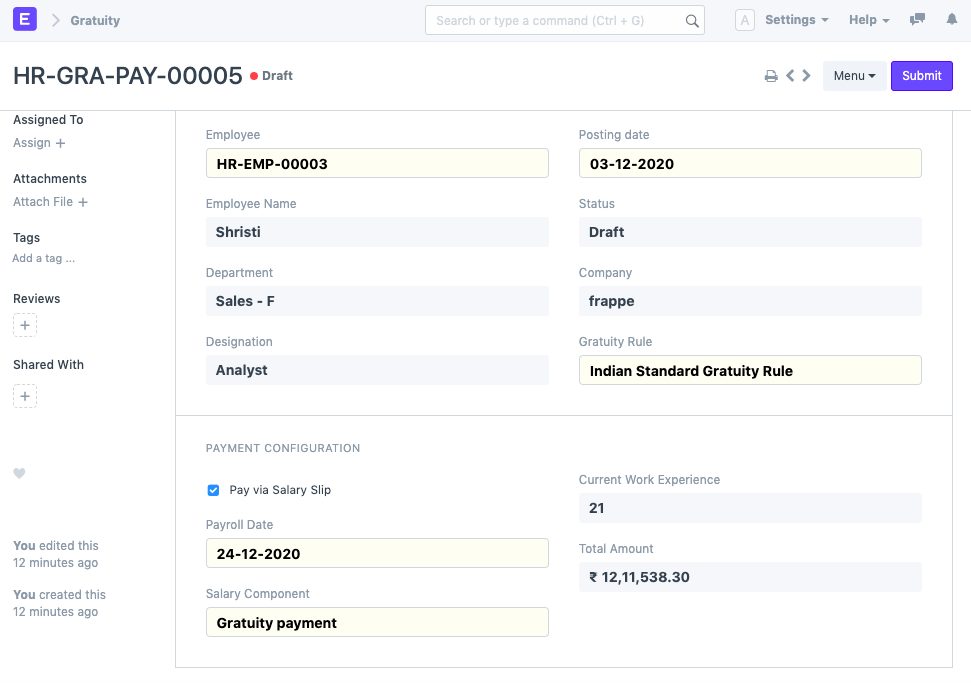Open the chat messages icon
Viewport: 971px width, 683px height.
pyautogui.click(x=917, y=20)
